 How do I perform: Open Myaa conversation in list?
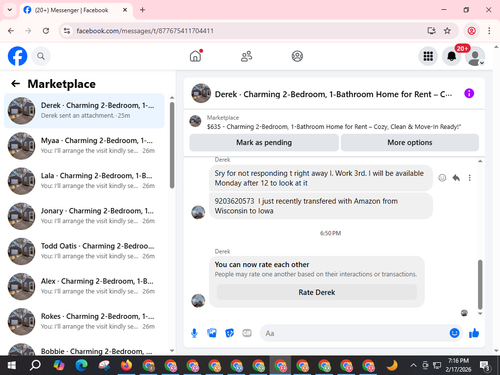point(84,146)
